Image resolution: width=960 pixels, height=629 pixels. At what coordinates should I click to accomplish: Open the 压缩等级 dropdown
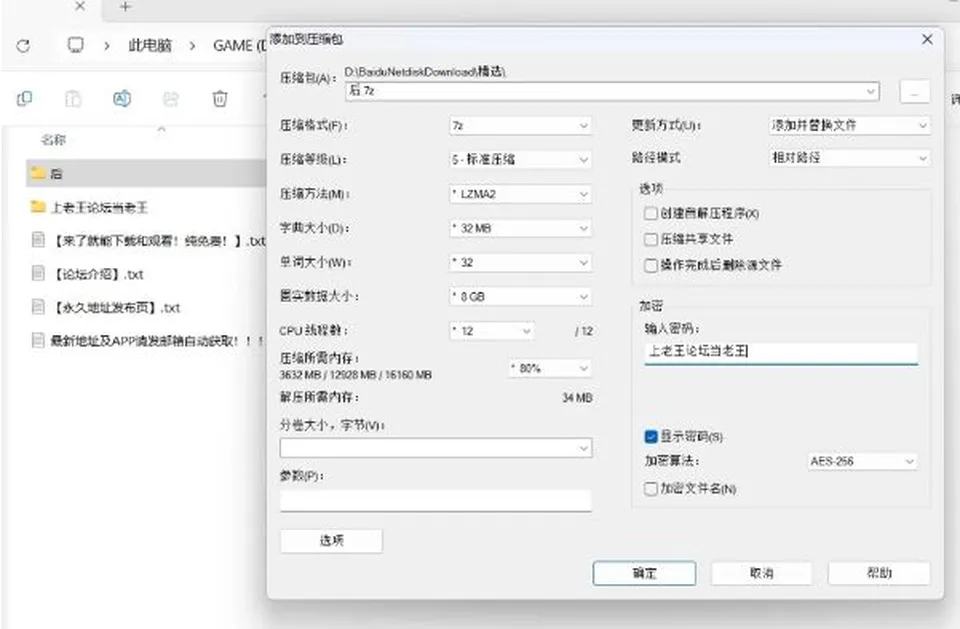[520, 160]
